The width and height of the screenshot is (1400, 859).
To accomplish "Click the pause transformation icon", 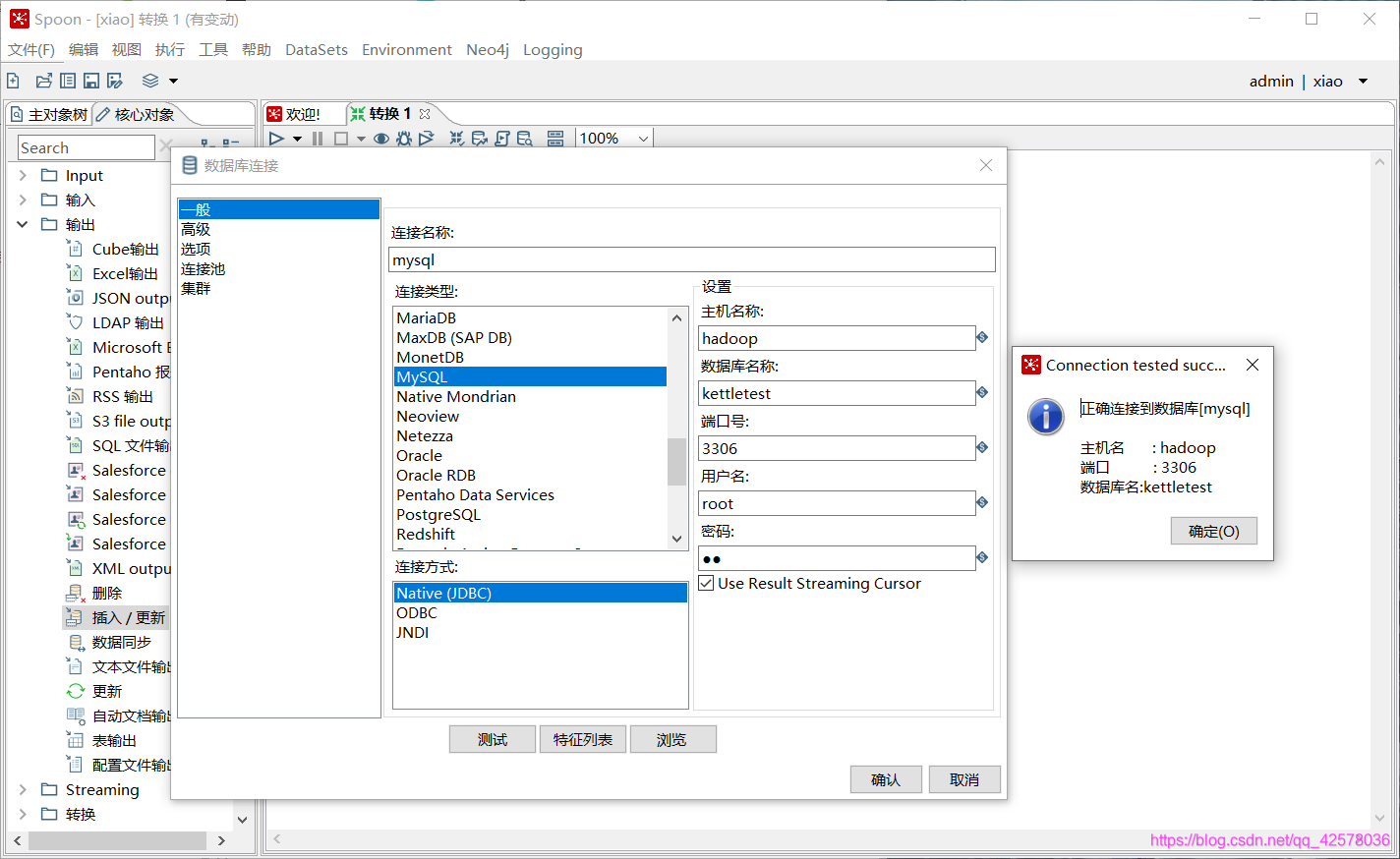I will click(318, 139).
